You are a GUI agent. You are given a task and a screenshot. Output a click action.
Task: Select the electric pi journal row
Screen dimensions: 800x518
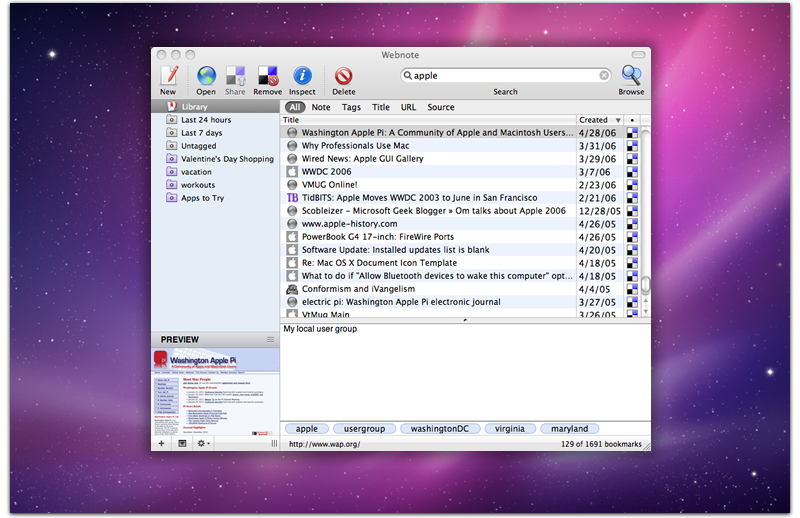pyautogui.click(x=460, y=302)
